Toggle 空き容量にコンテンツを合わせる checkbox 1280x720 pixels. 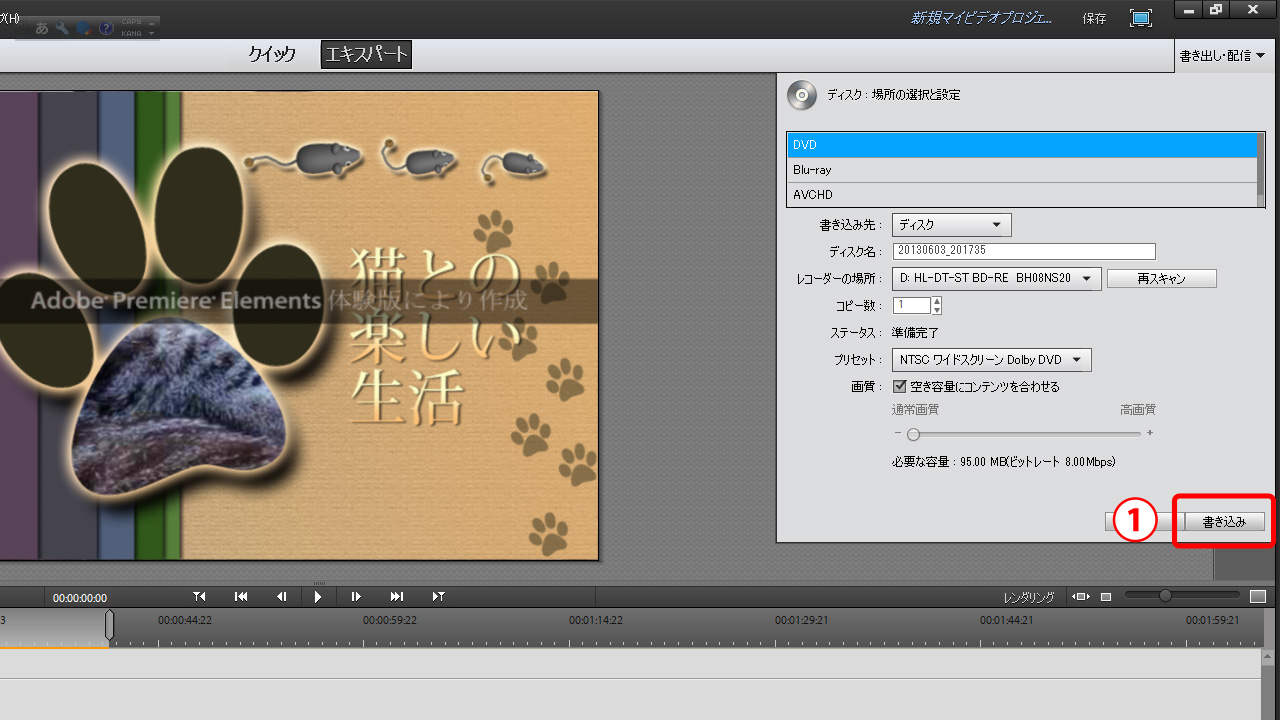coord(899,386)
